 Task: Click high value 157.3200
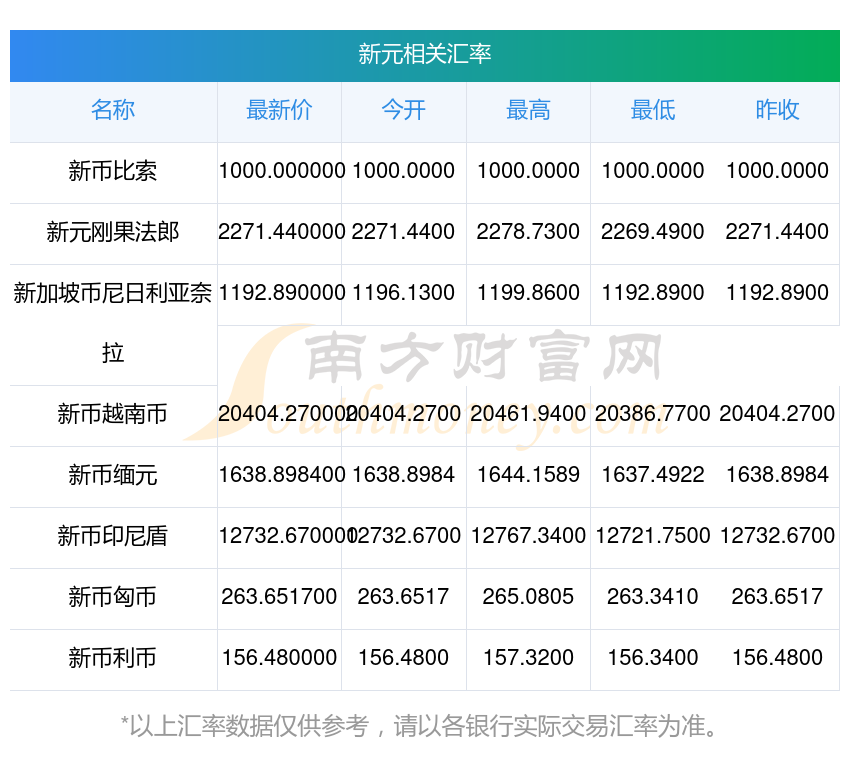(529, 658)
